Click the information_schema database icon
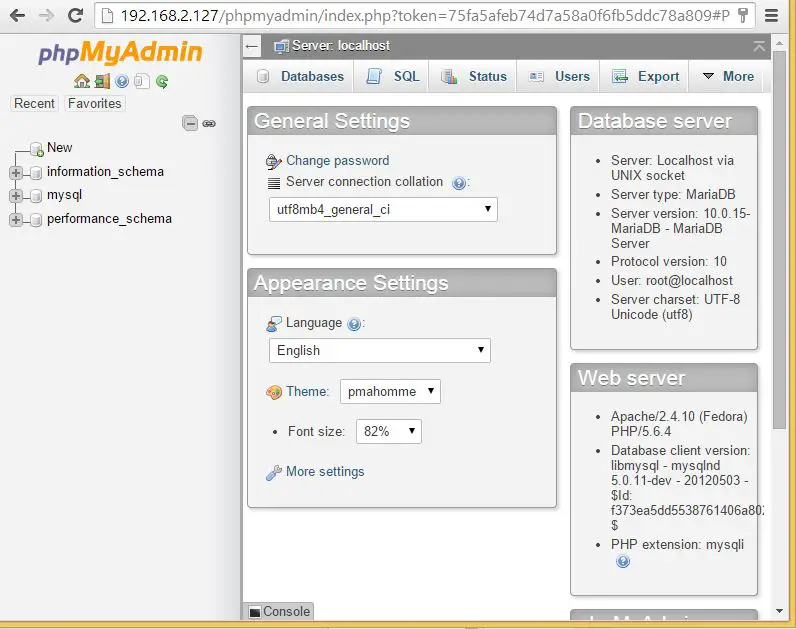Screen dimensions: 796x629 (36, 173)
